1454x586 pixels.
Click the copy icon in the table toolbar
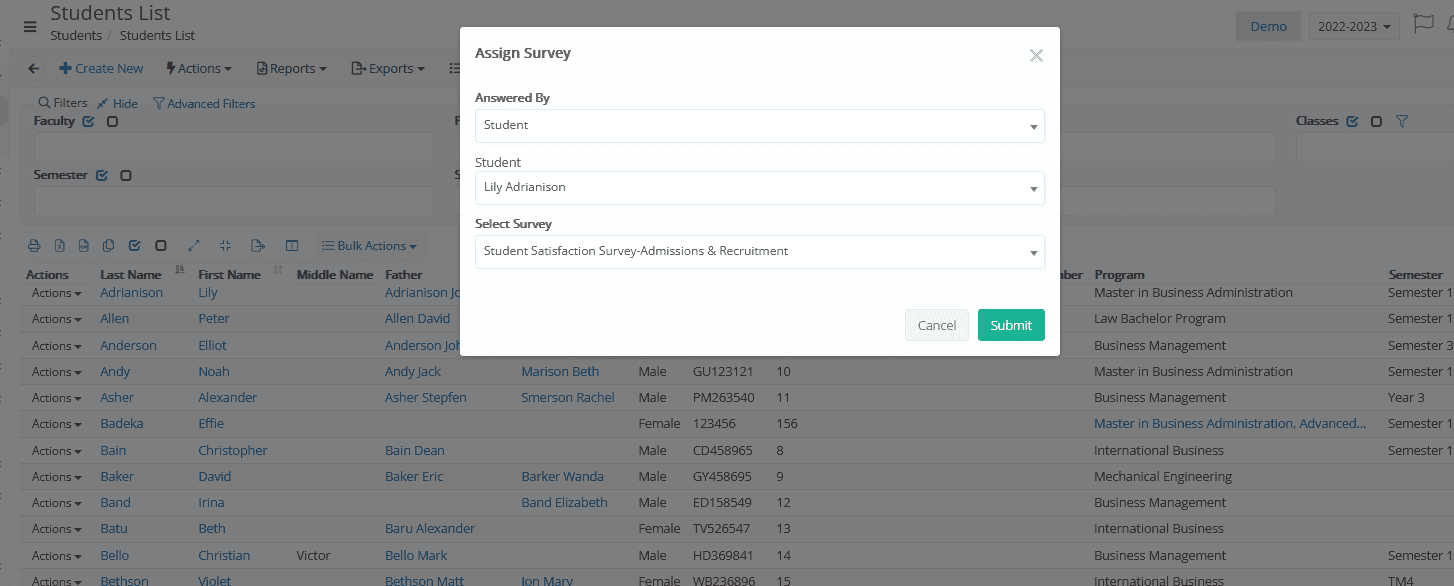109,246
